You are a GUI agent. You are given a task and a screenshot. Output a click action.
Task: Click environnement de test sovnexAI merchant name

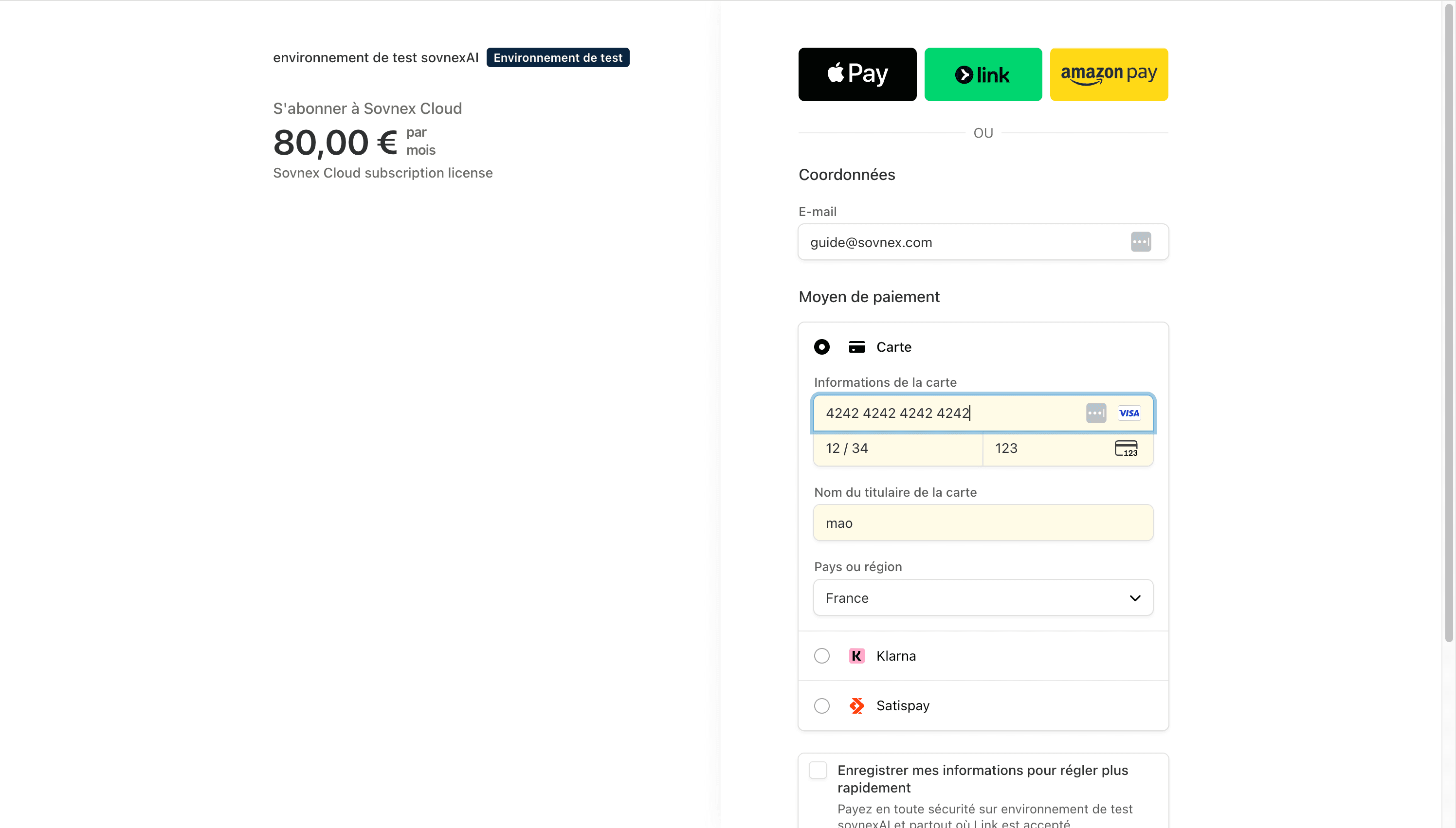[375, 57]
